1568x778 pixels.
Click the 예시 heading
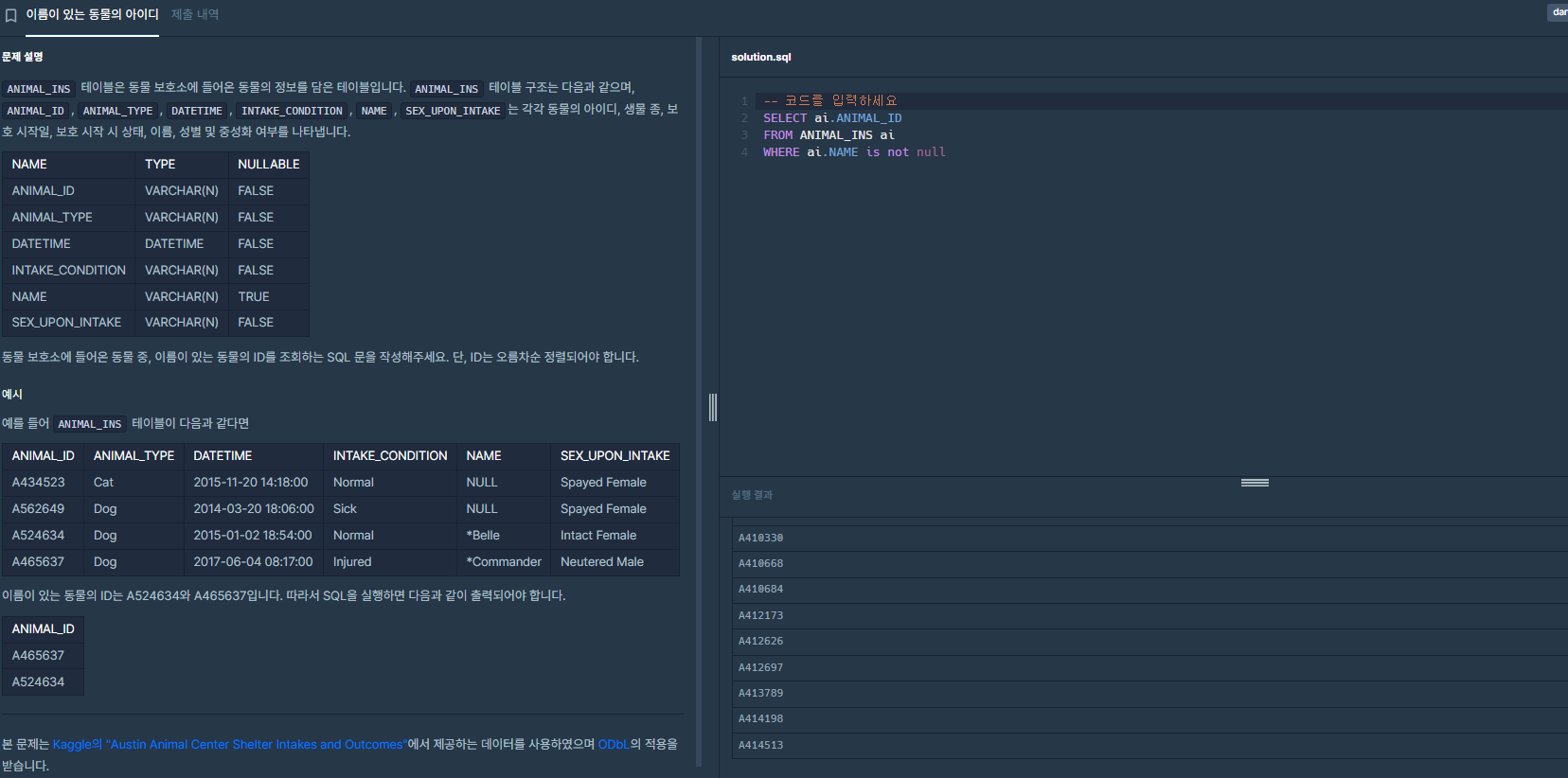coord(12,395)
